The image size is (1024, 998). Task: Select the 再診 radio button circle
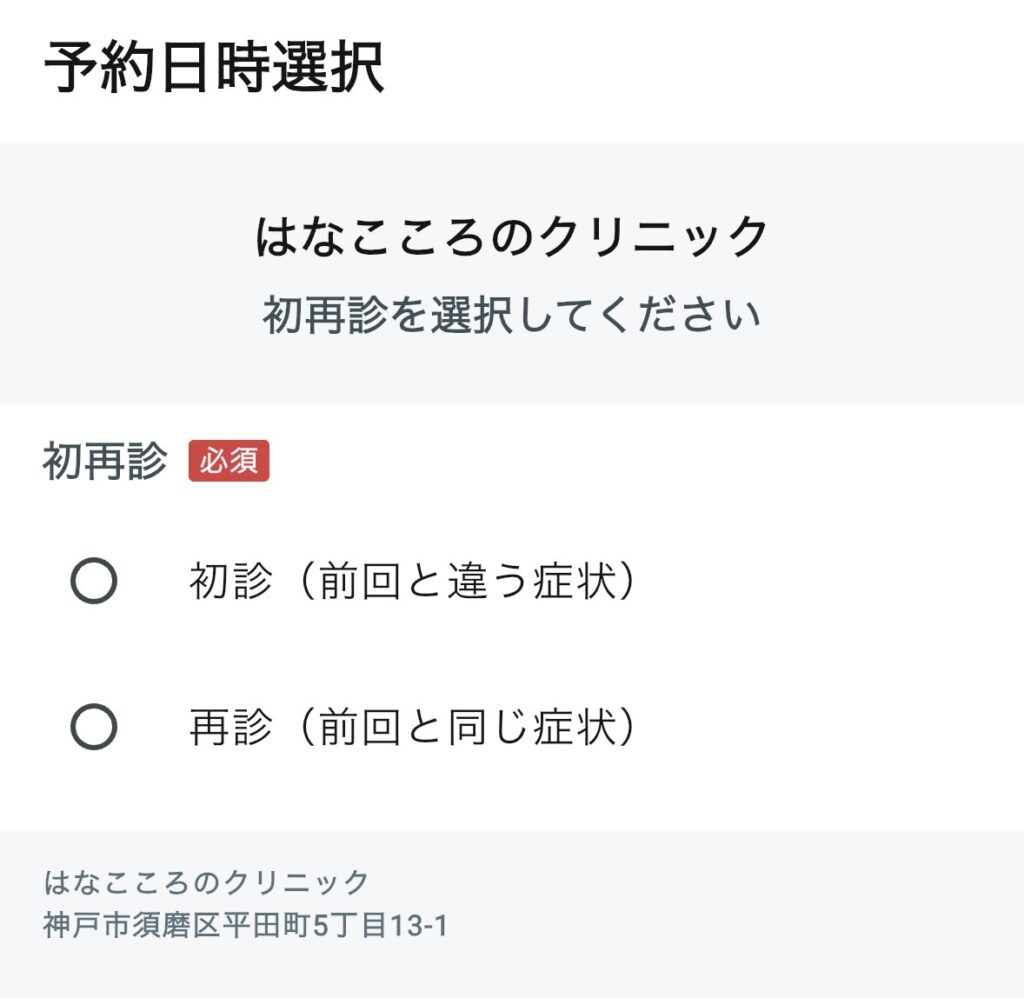point(94,727)
